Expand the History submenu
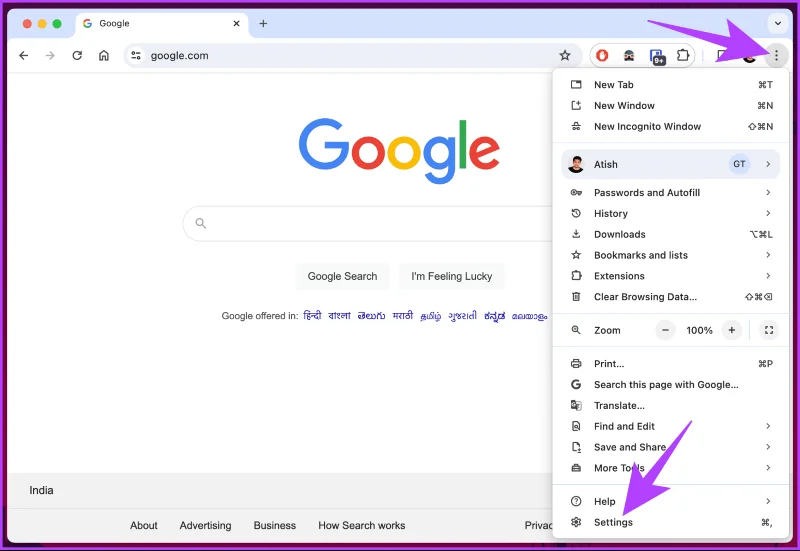Viewport: 800px width, 551px height. [671, 213]
